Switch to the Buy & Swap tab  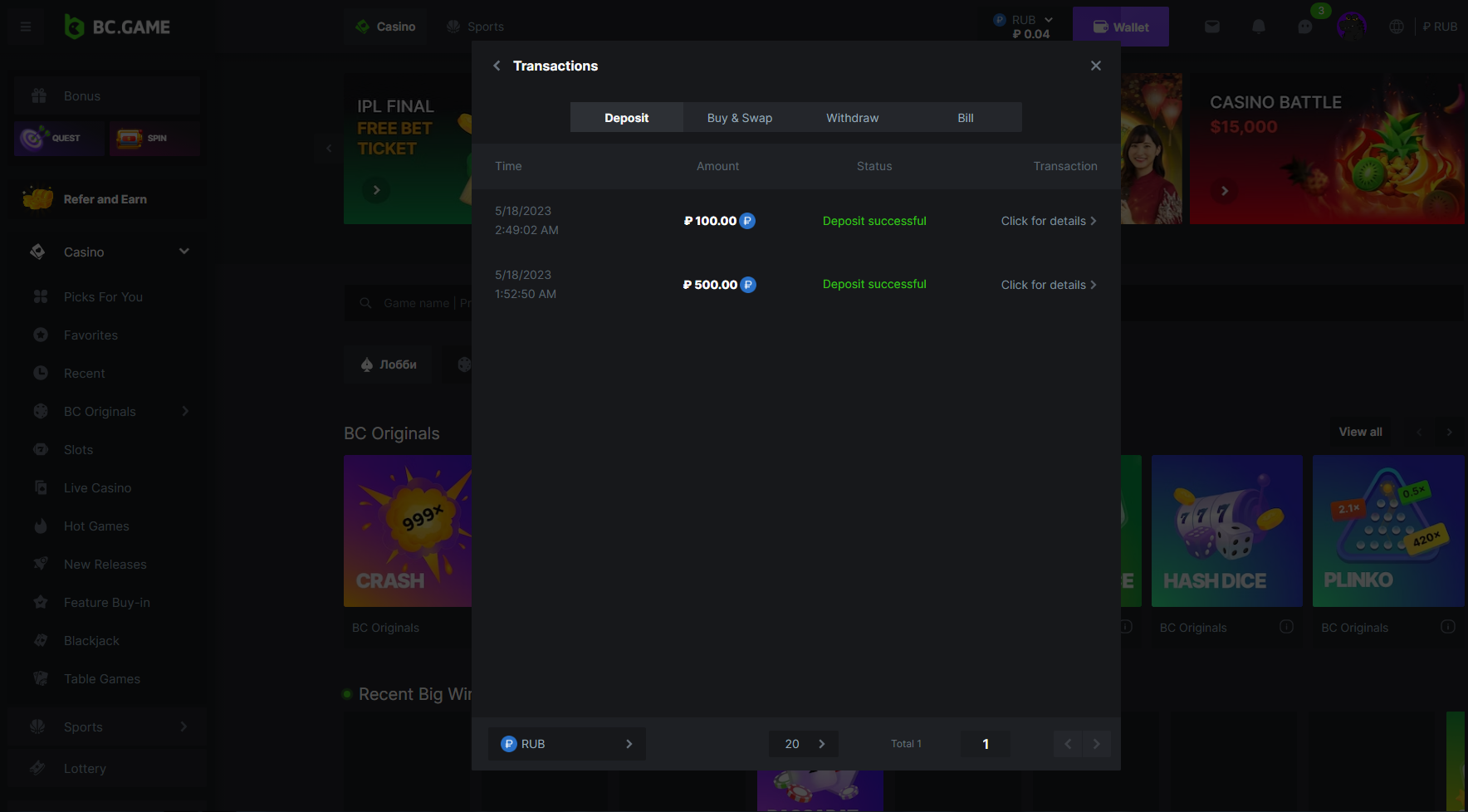coord(740,118)
